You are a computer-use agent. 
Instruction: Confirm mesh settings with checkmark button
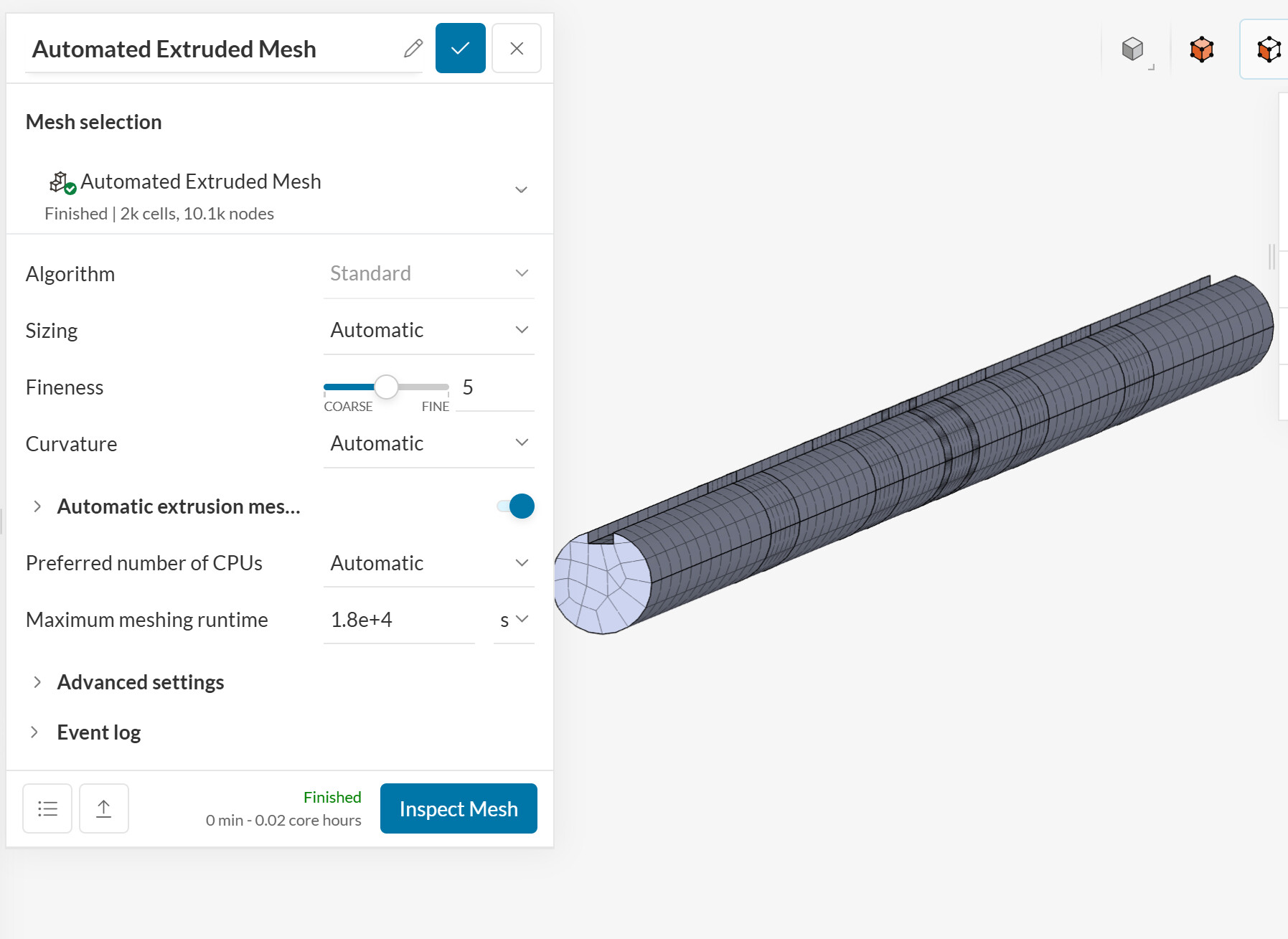(x=460, y=49)
